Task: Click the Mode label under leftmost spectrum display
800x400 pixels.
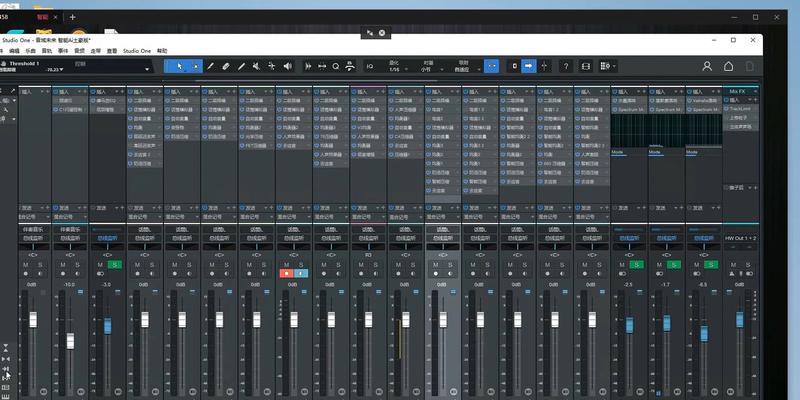Action: coord(617,152)
